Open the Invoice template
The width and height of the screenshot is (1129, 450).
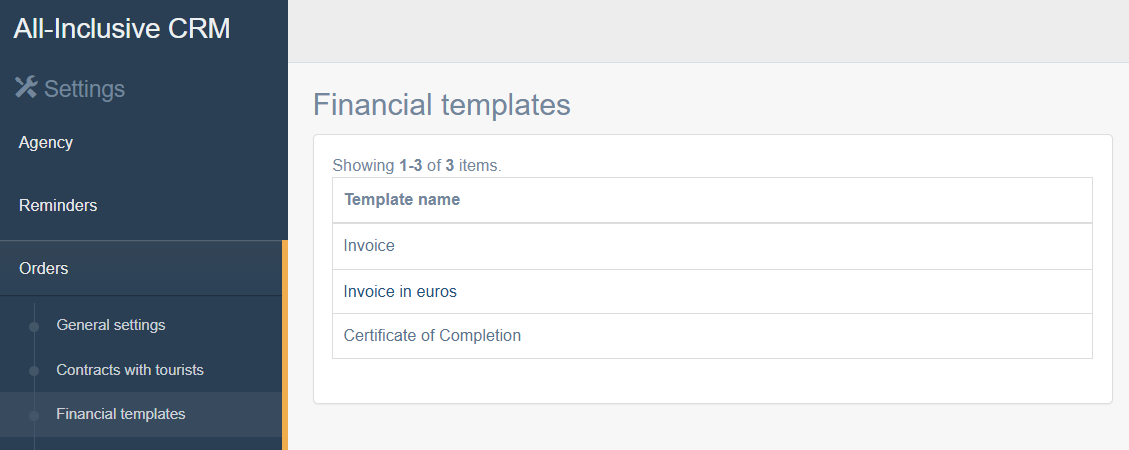pyautogui.click(x=369, y=245)
